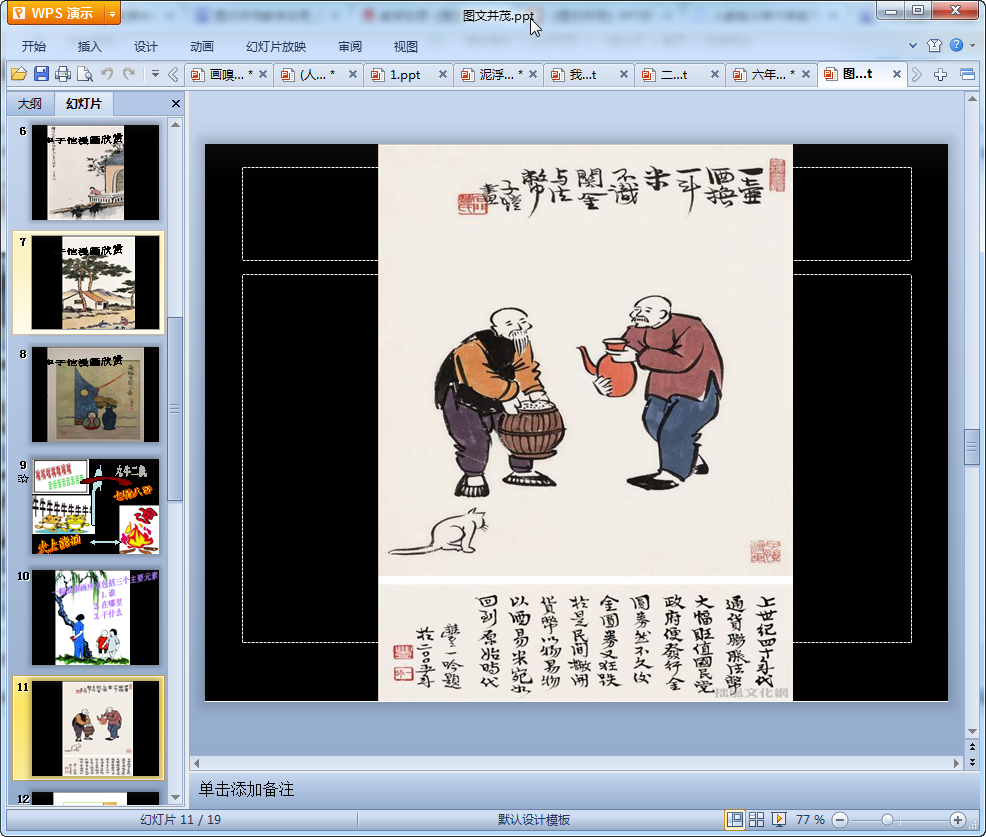Select slide 7 thumbnail
The image size is (986, 837).
click(95, 282)
